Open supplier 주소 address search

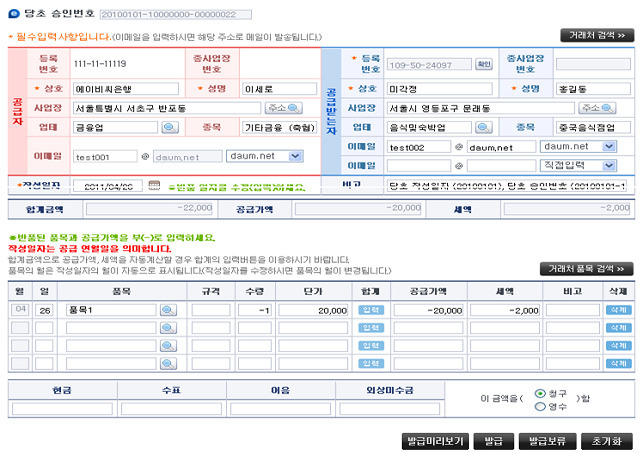coord(284,108)
